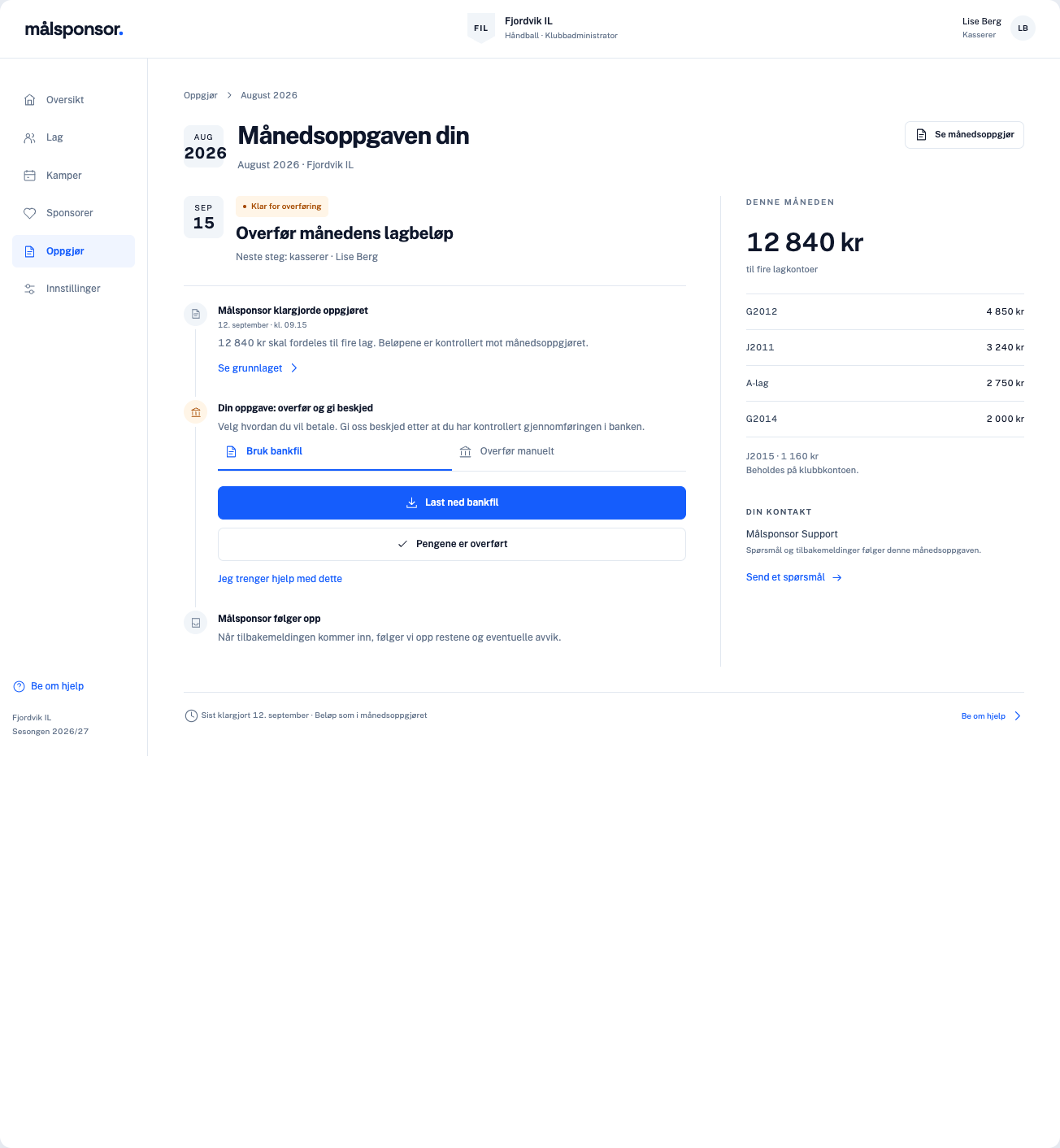This screenshot has width=1060, height=1148.
Task: Click the download icon in Last ned bankfil
Action: (x=412, y=502)
